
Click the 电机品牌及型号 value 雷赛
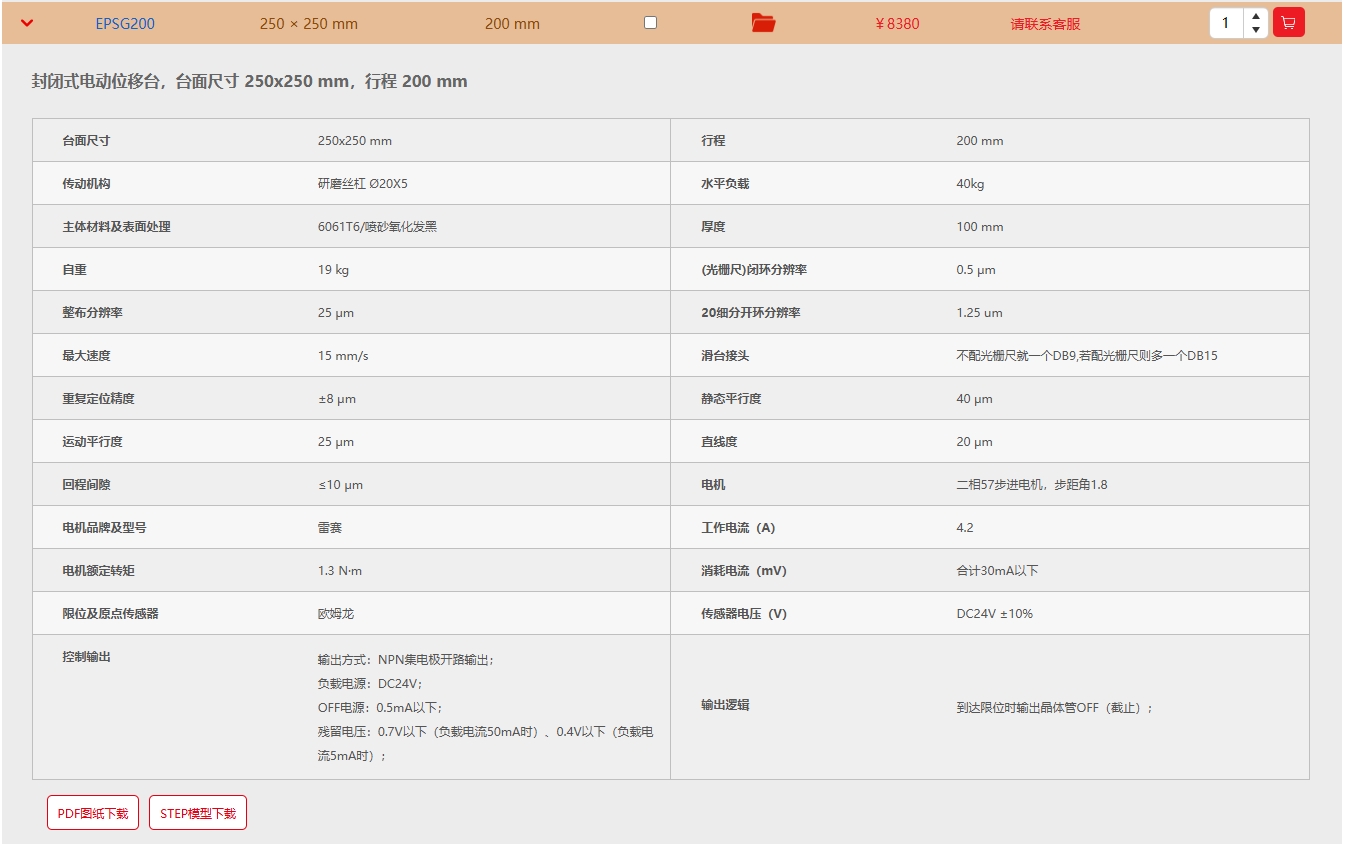tap(330, 528)
